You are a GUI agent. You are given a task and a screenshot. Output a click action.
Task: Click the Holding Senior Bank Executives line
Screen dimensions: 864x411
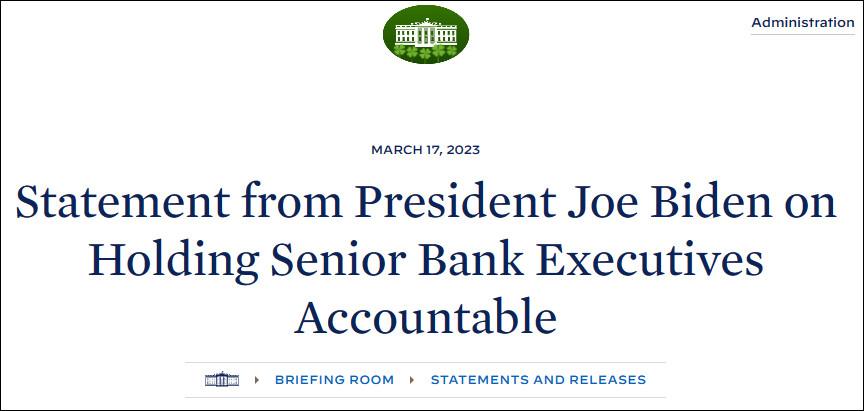pyautogui.click(x=425, y=261)
